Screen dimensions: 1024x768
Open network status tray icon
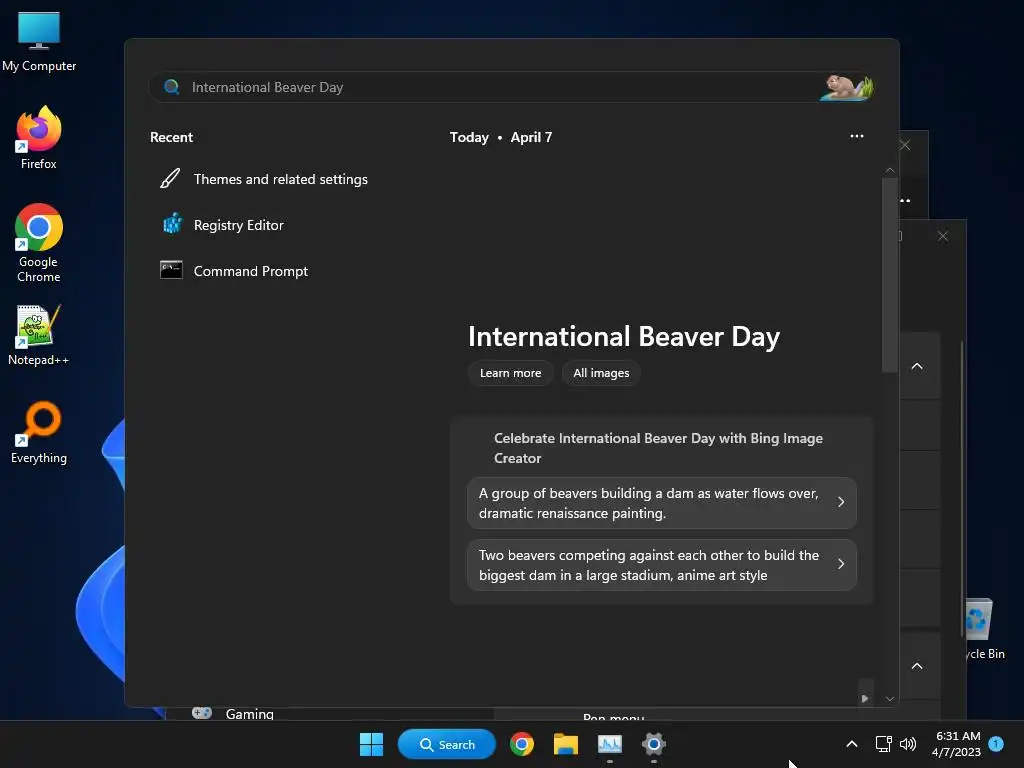(x=884, y=743)
